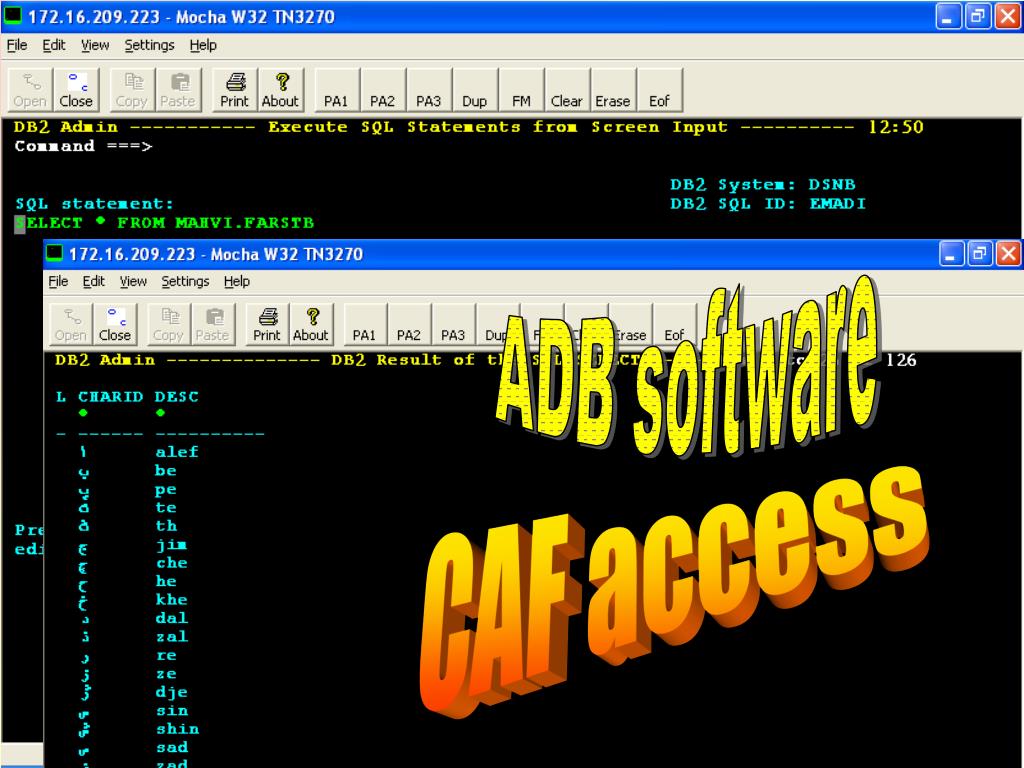The image size is (1024, 768).
Task: Click Print in the front window toolbar
Action: (267, 324)
